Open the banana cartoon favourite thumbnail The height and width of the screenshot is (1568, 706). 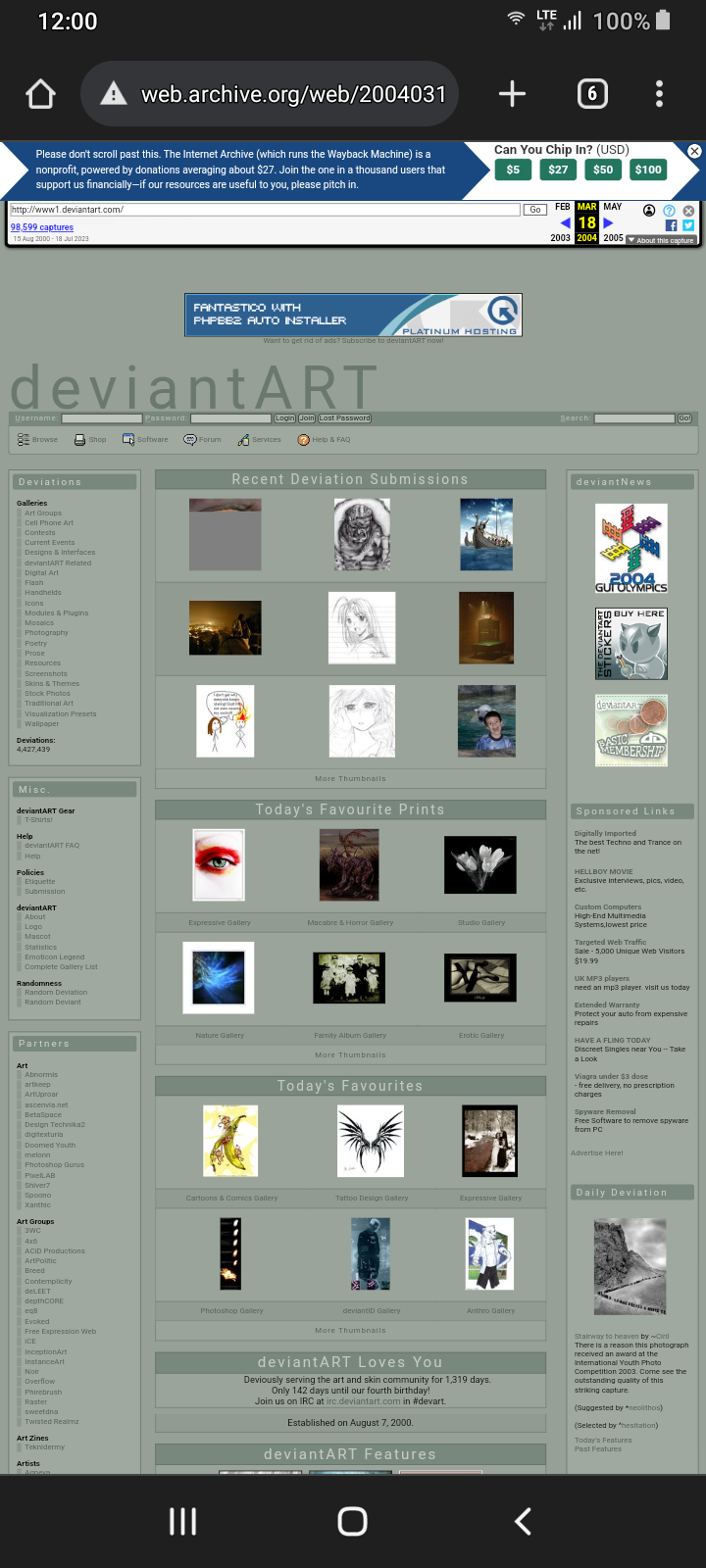pyautogui.click(x=230, y=1141)
